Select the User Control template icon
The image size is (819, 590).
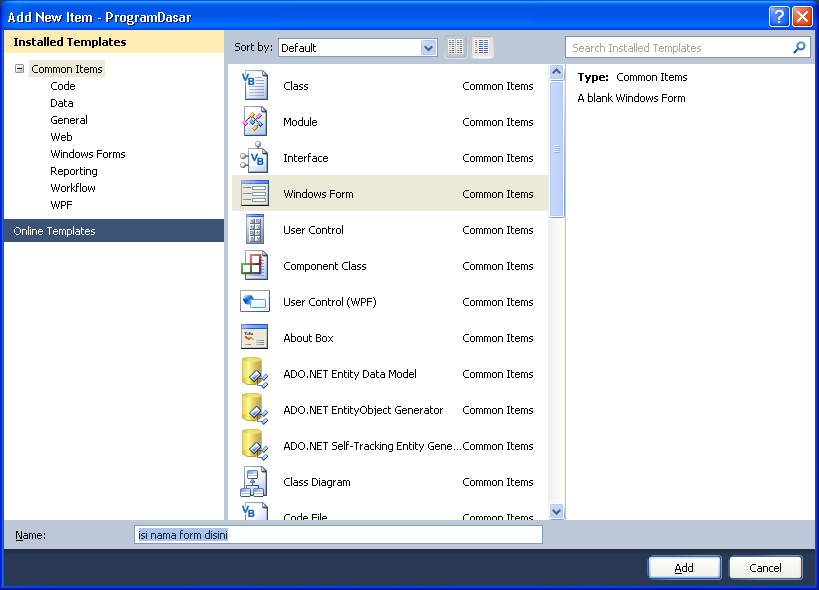point(254,230)
